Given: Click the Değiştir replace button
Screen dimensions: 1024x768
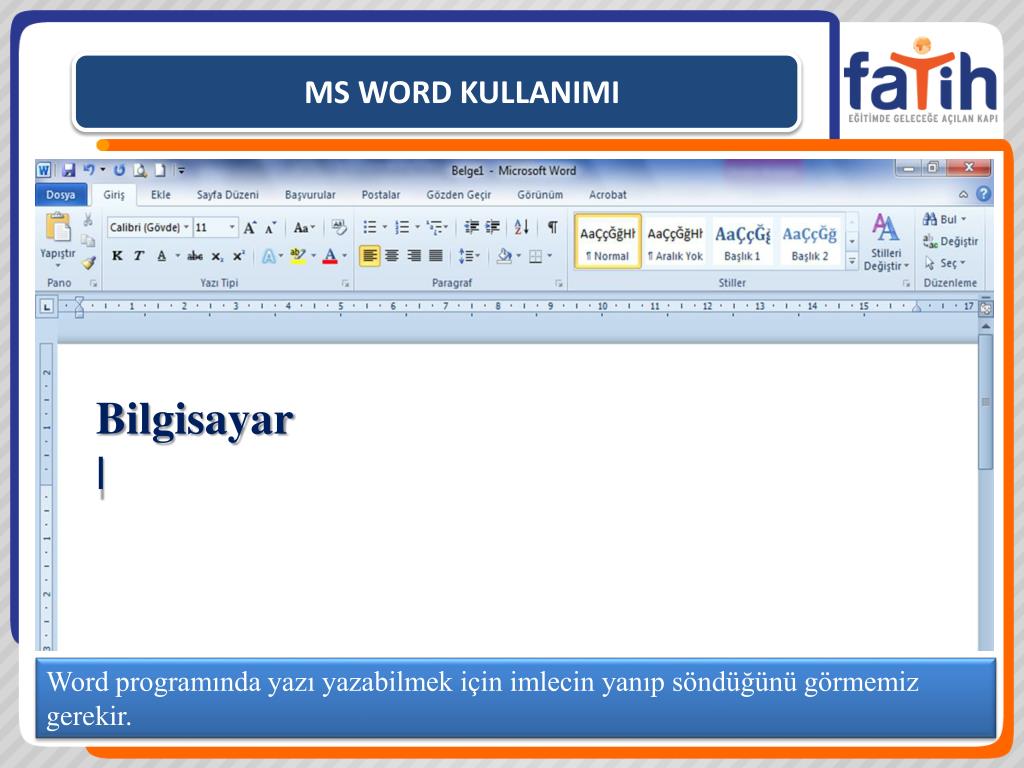Looking at the screenshot, I should [x=951, y=242].
